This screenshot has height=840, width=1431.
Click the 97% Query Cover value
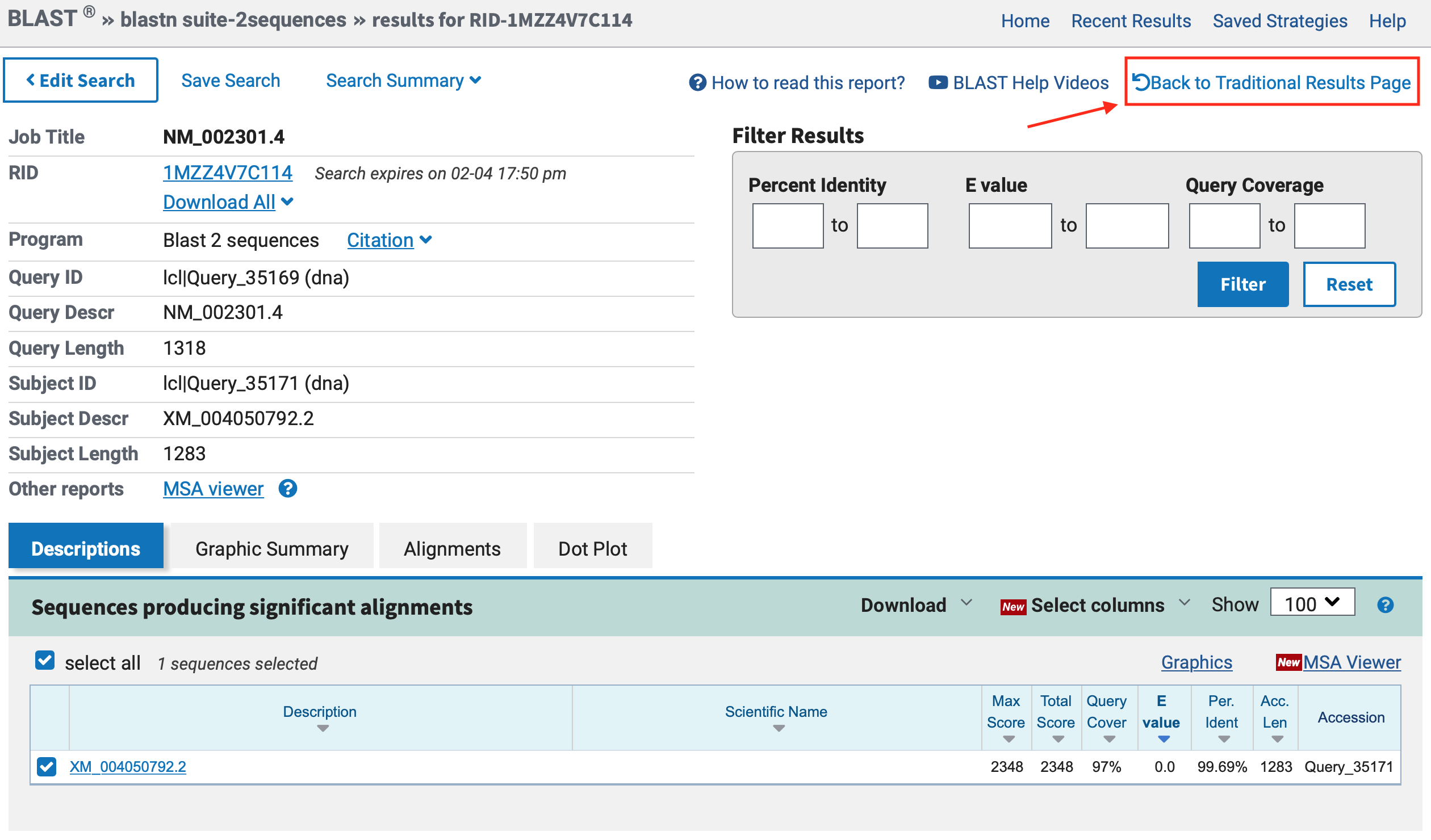point(1106,767)
